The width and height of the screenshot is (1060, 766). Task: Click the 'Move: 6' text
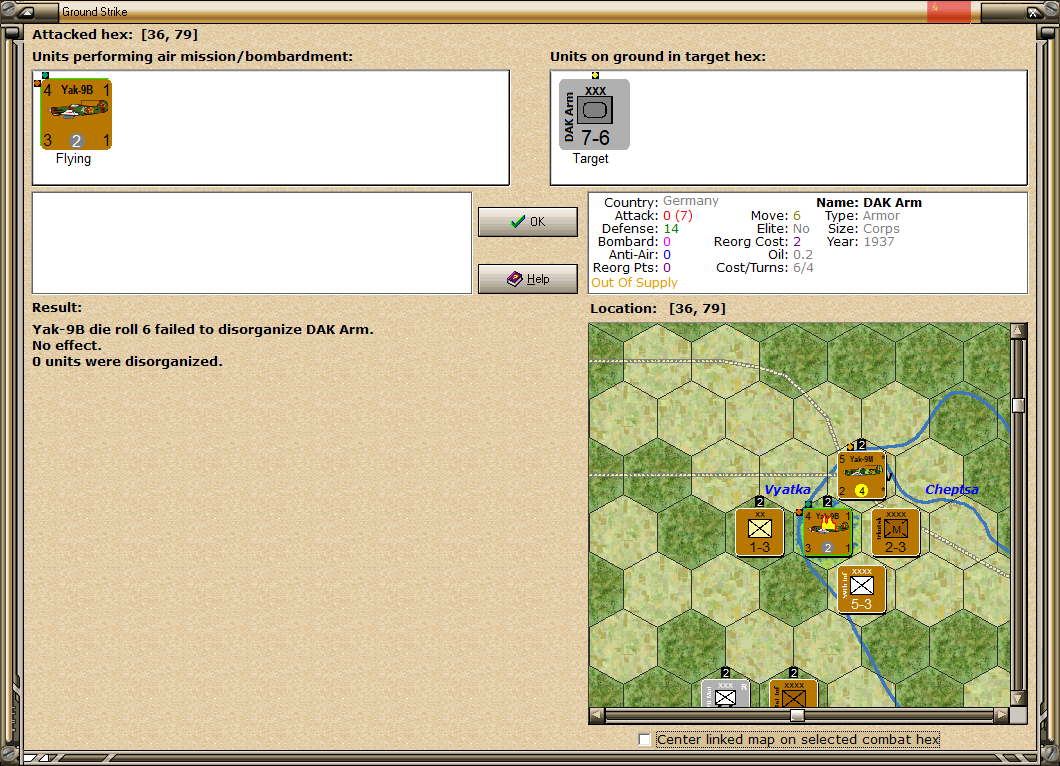775,216
